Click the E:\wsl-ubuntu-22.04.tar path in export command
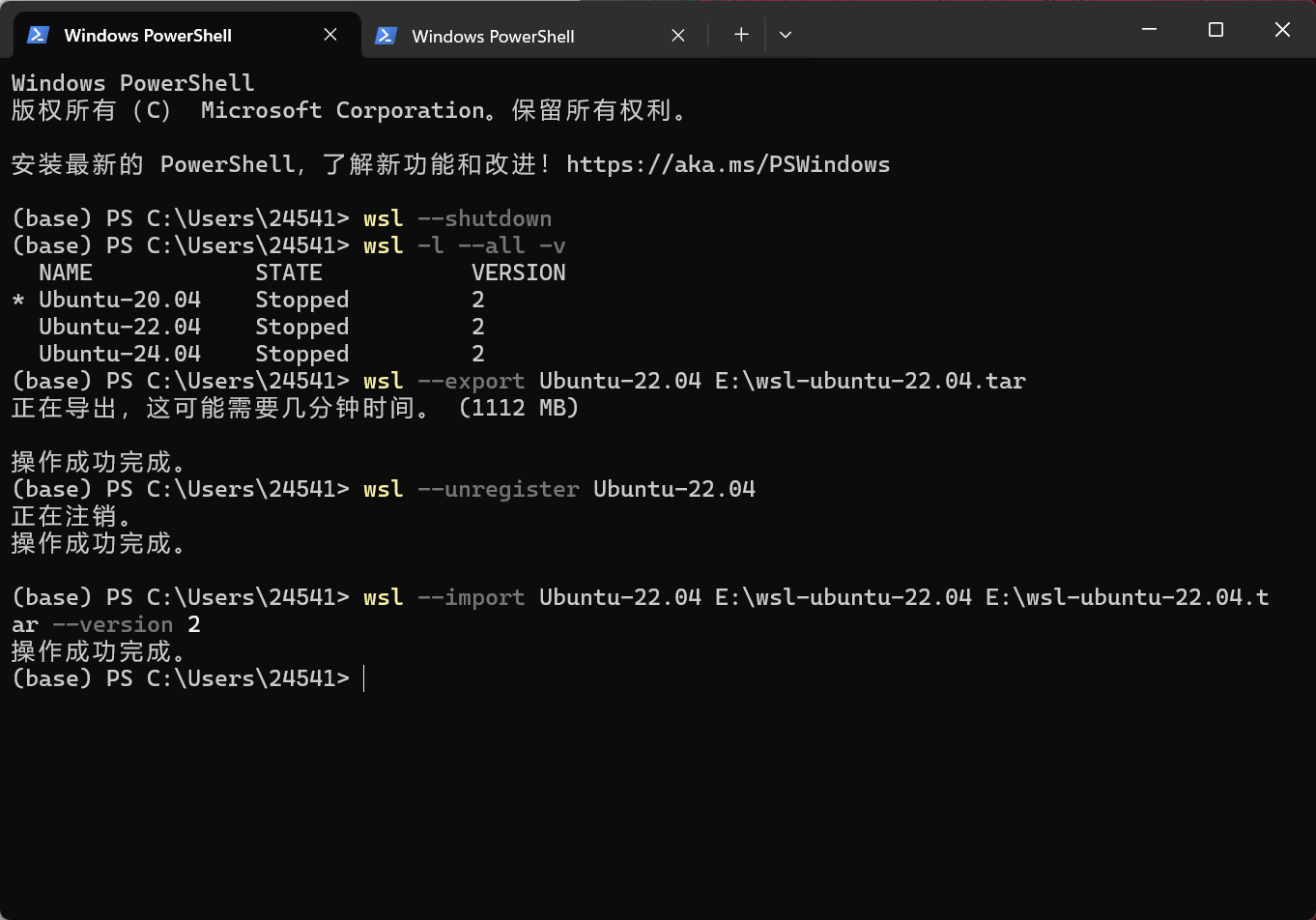Image resolution: width=1316 pixels, height=920 pixels. [x=871, y=381]
